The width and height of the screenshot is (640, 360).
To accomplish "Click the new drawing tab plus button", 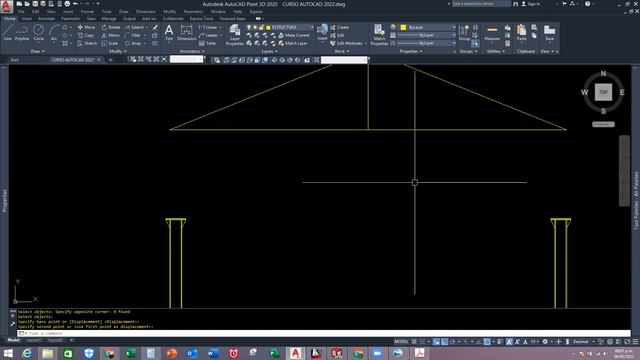I will (110, 60).
